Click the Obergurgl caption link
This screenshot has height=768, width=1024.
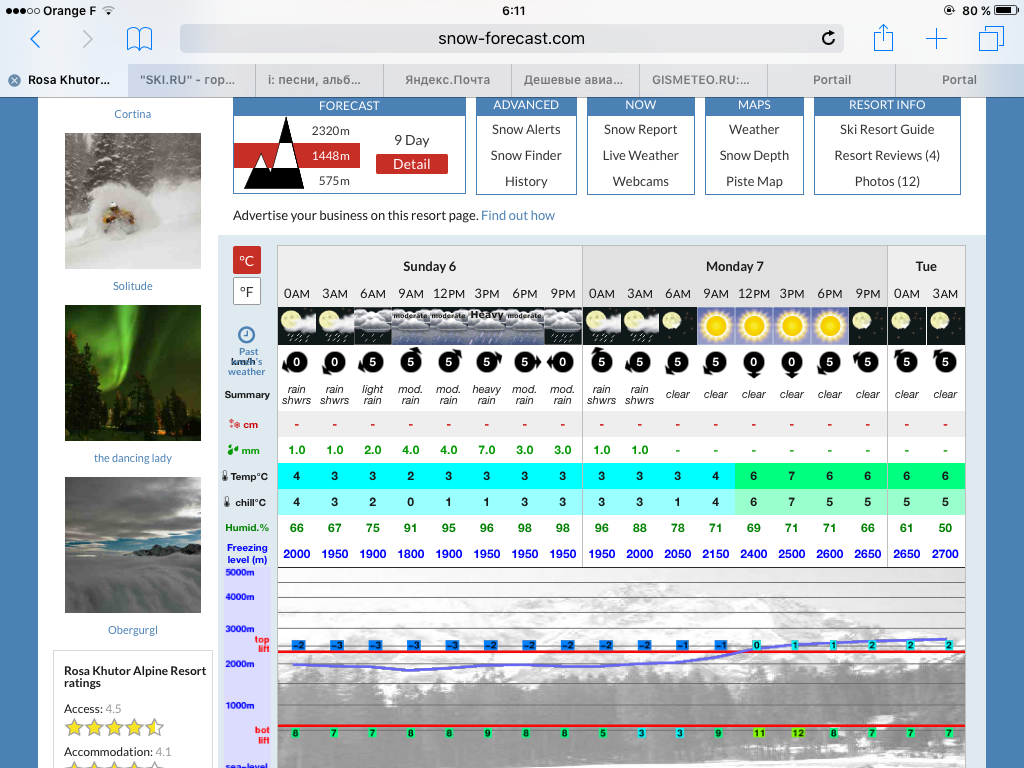(133, 630)
